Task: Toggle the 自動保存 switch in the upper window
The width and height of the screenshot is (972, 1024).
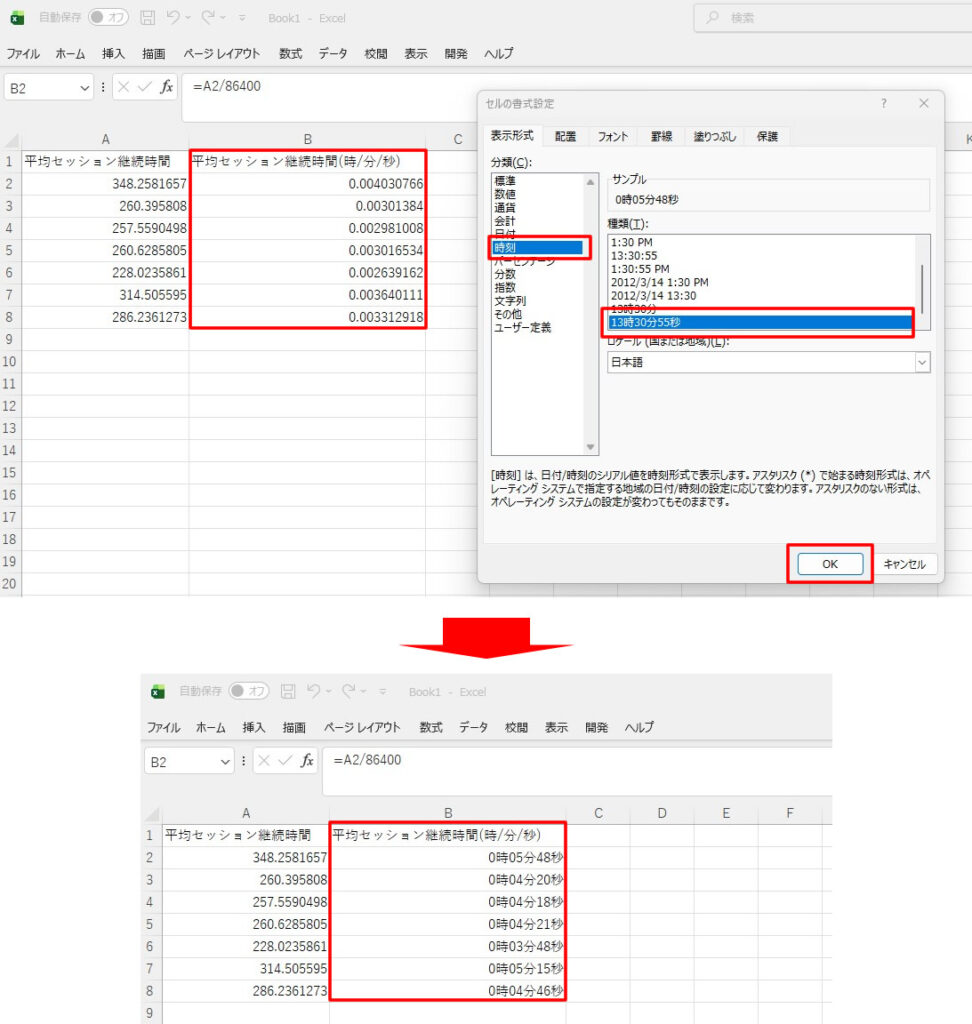Action: pyautogui.click(x=108, y=18)
